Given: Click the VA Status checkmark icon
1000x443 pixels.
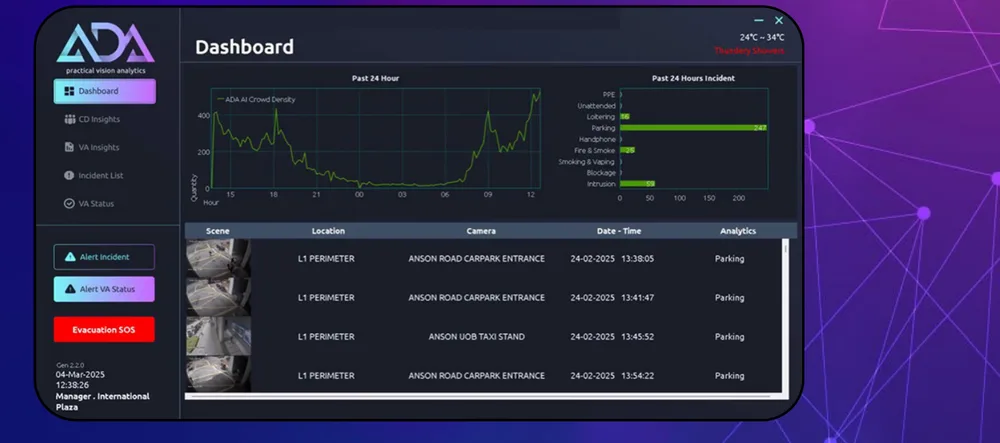Looking at the screenshot, I should click(70, 203).
